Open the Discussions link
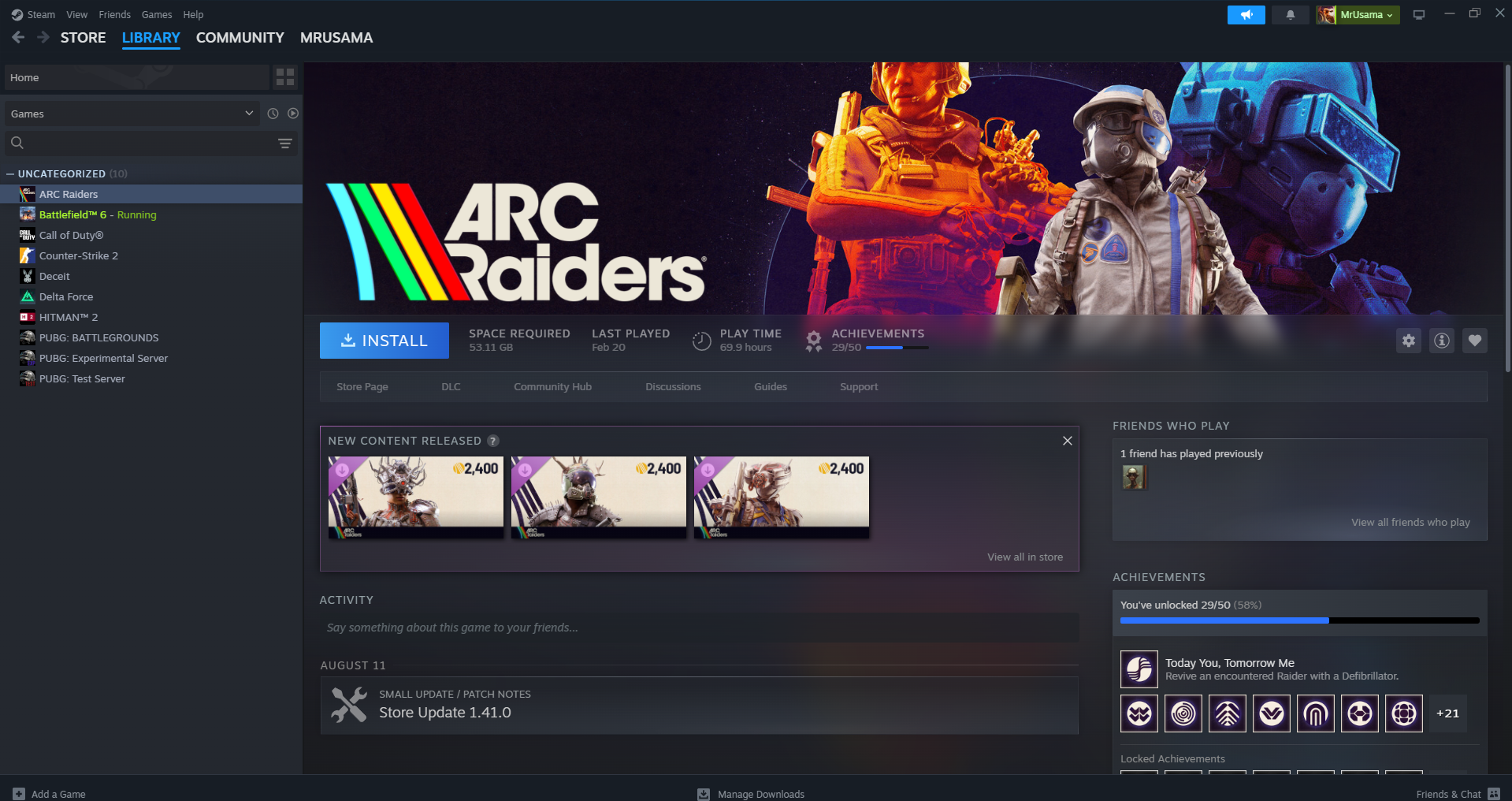 (673, 386)
